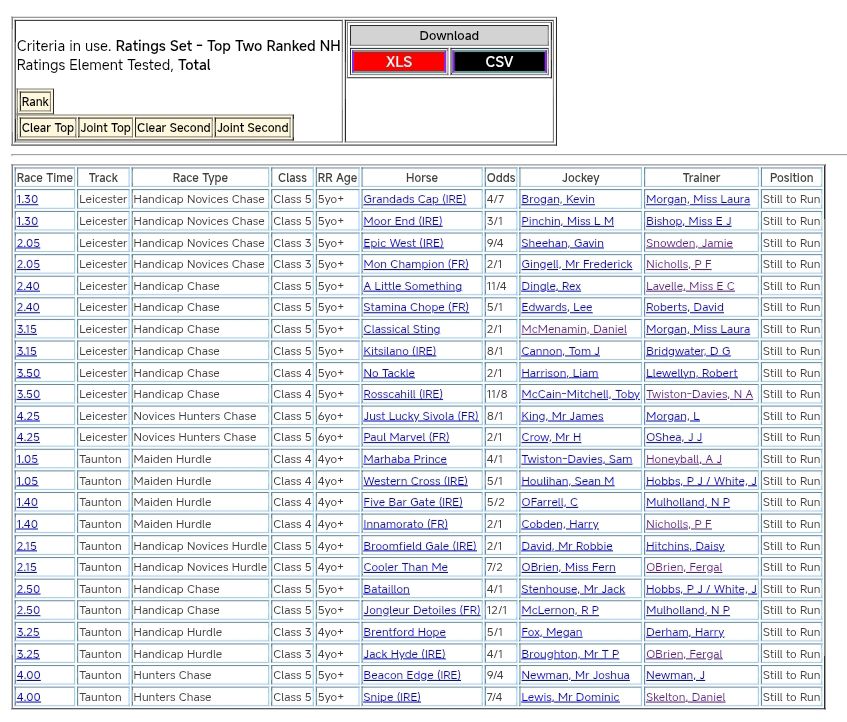Select the Clear Top filter
Viewport: 847px width, 722px height.
pos(48,128)
